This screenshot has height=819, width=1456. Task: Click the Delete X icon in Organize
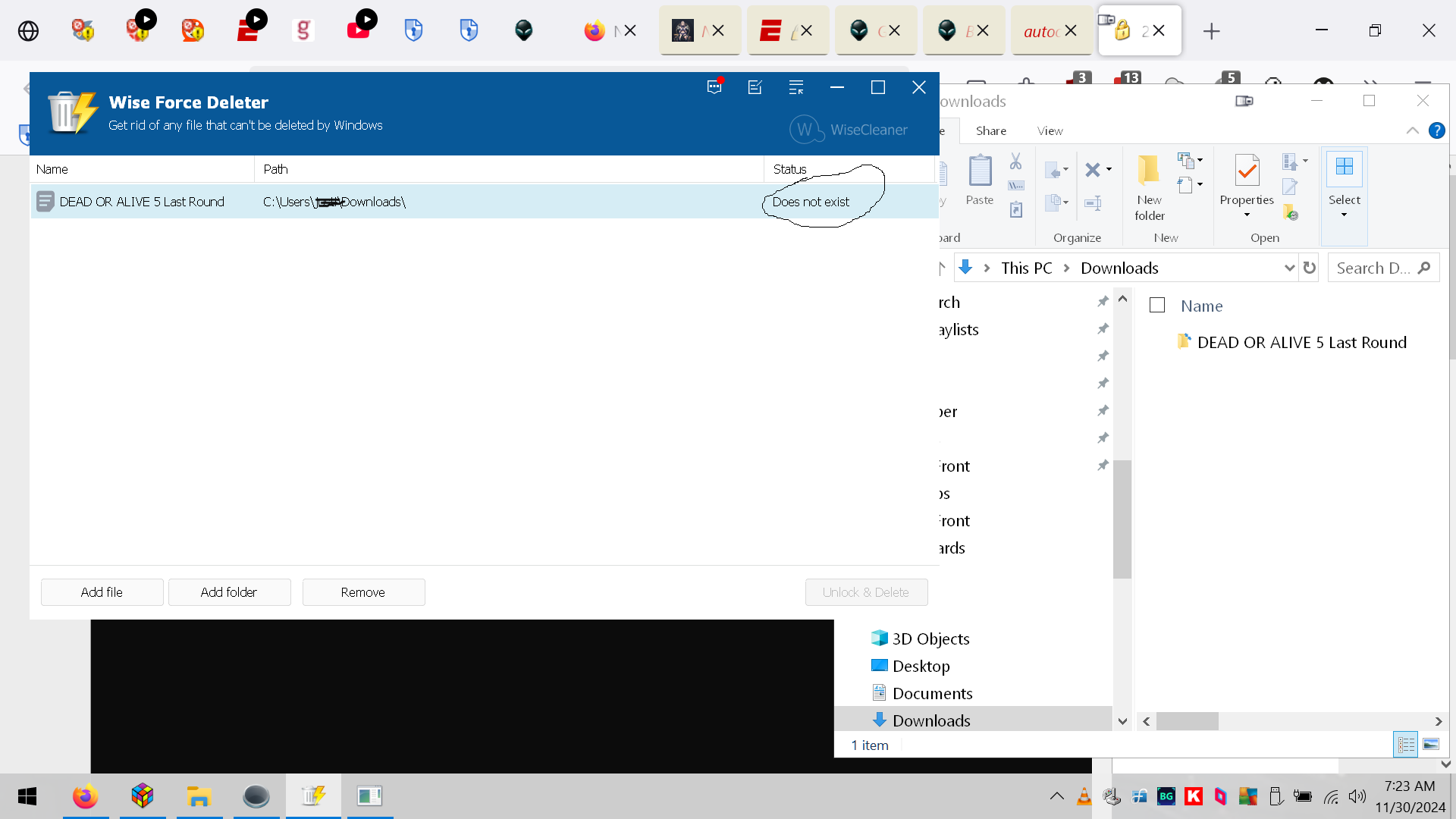1093,170
